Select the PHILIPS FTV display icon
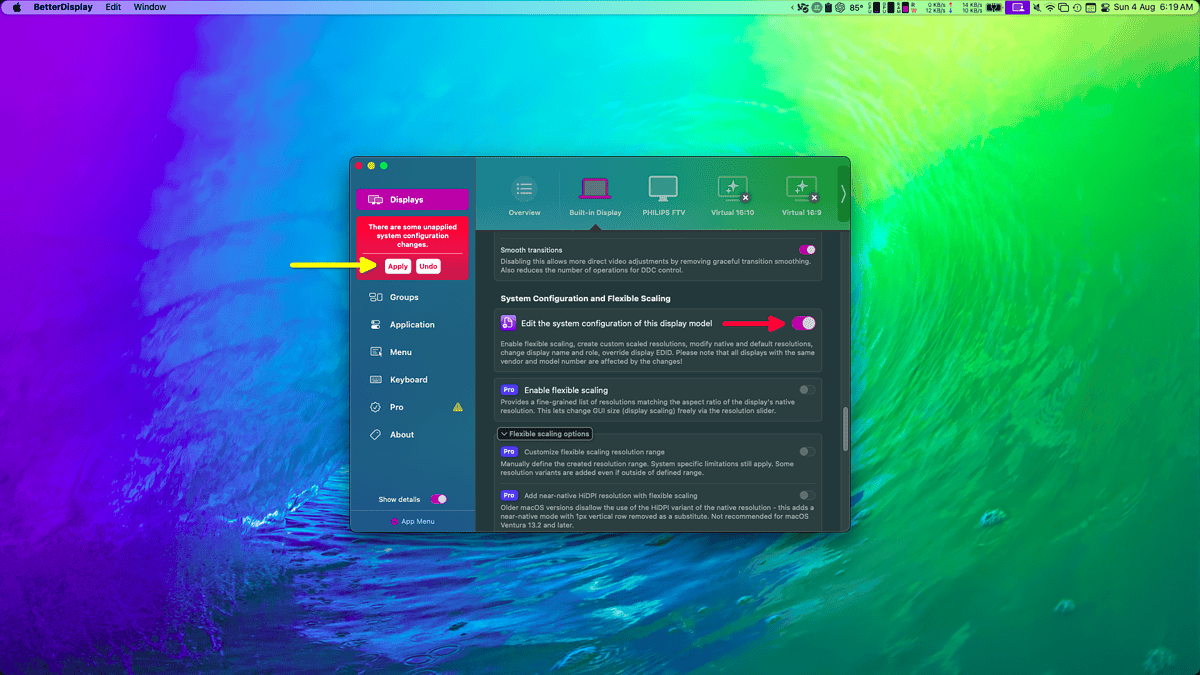 coord(663,190)
